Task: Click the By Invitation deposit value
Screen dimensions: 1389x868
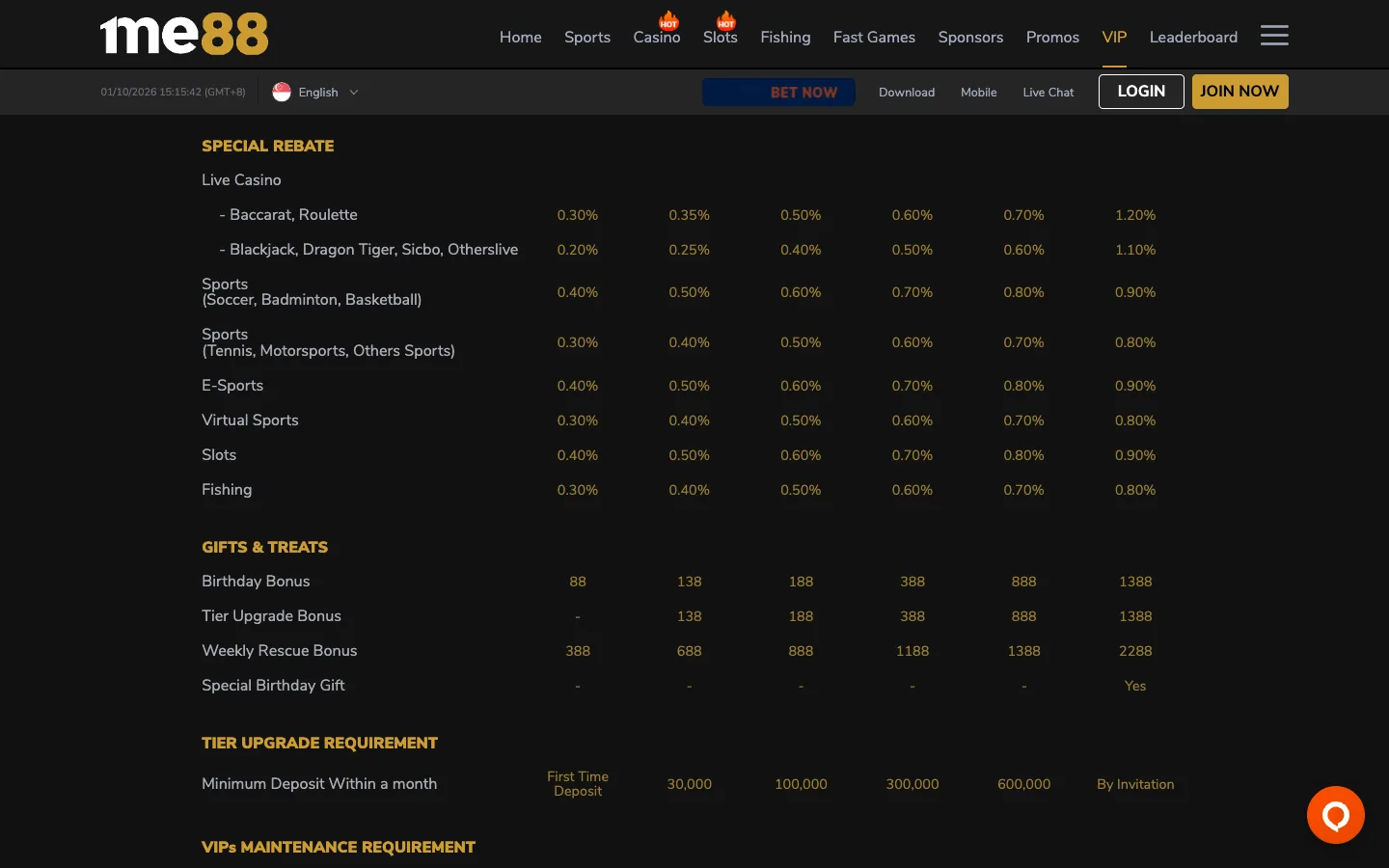Action: click(x=1135, y=784)
